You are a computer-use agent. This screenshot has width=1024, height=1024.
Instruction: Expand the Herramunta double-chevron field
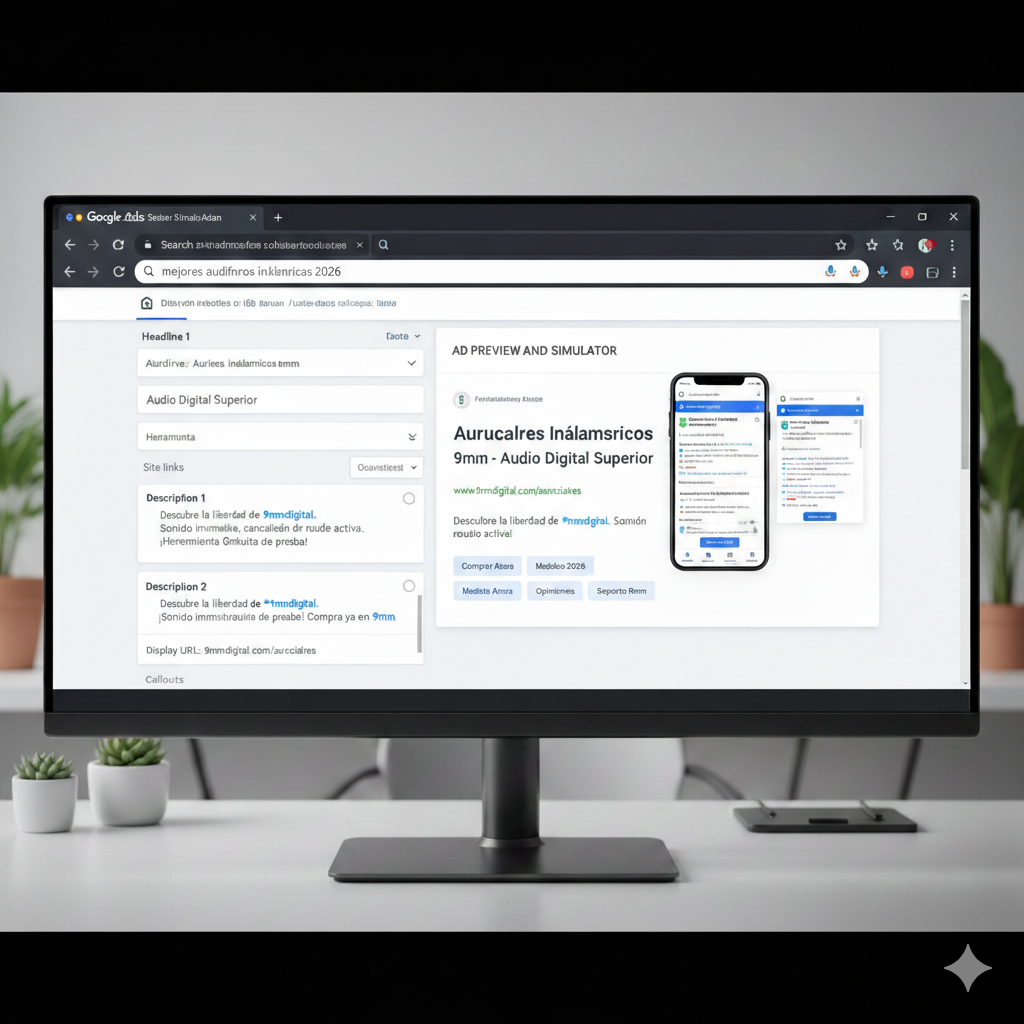tap(411, 437)
